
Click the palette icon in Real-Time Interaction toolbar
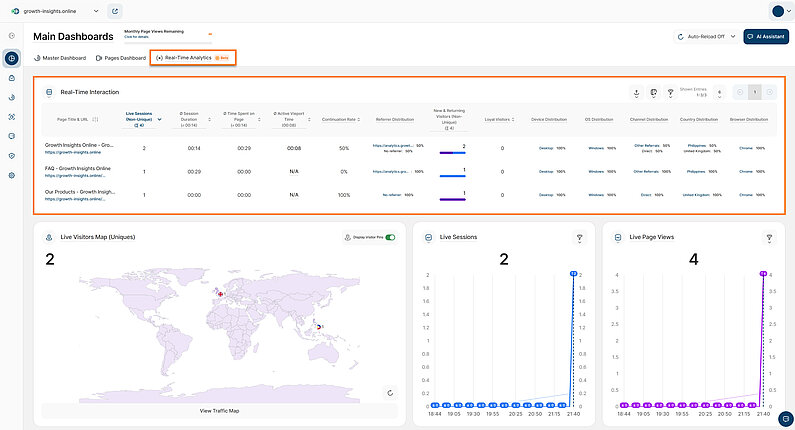654,92
